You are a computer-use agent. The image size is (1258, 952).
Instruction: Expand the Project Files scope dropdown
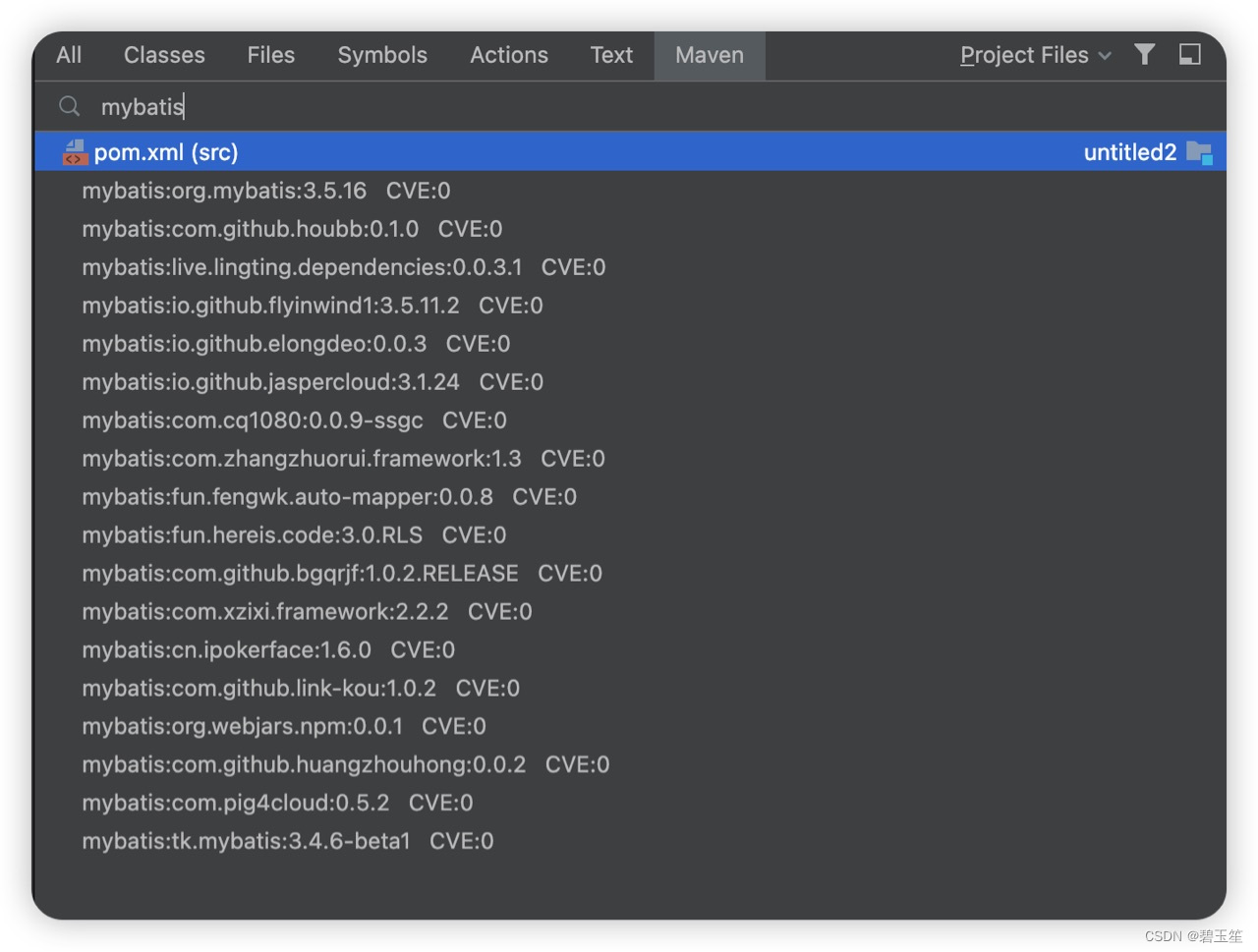click(x=1036, y=55)
